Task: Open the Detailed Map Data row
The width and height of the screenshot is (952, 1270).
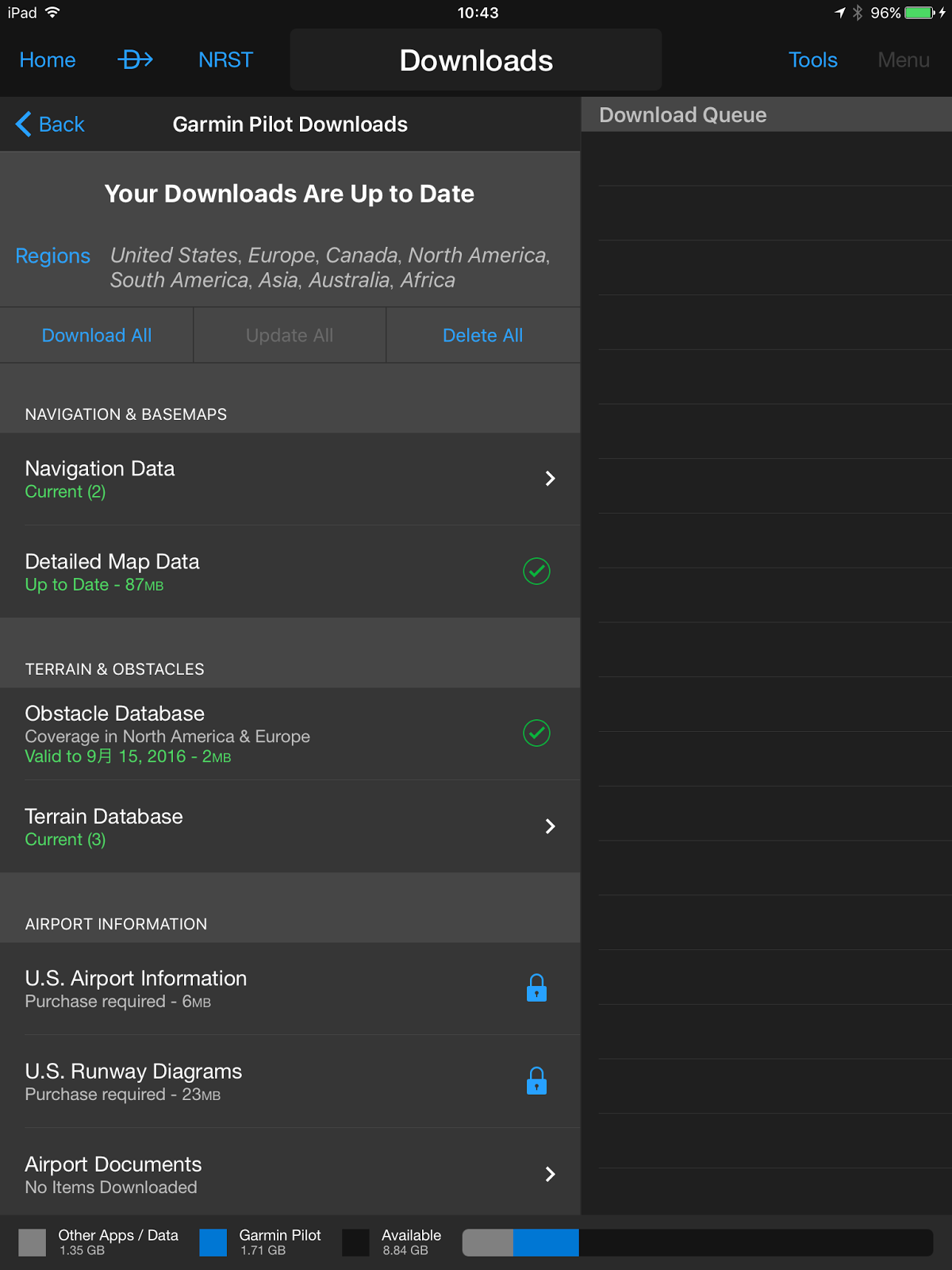Action: coord(290,571)
